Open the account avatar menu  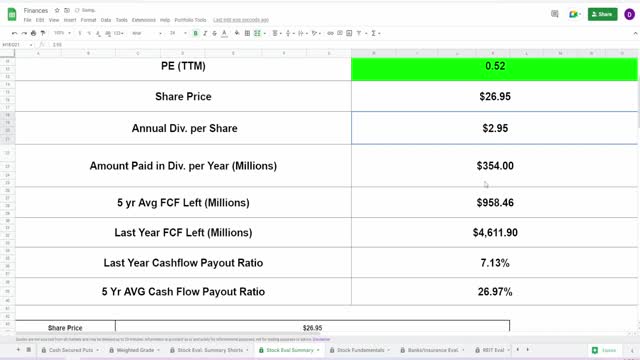coord(629,14)
